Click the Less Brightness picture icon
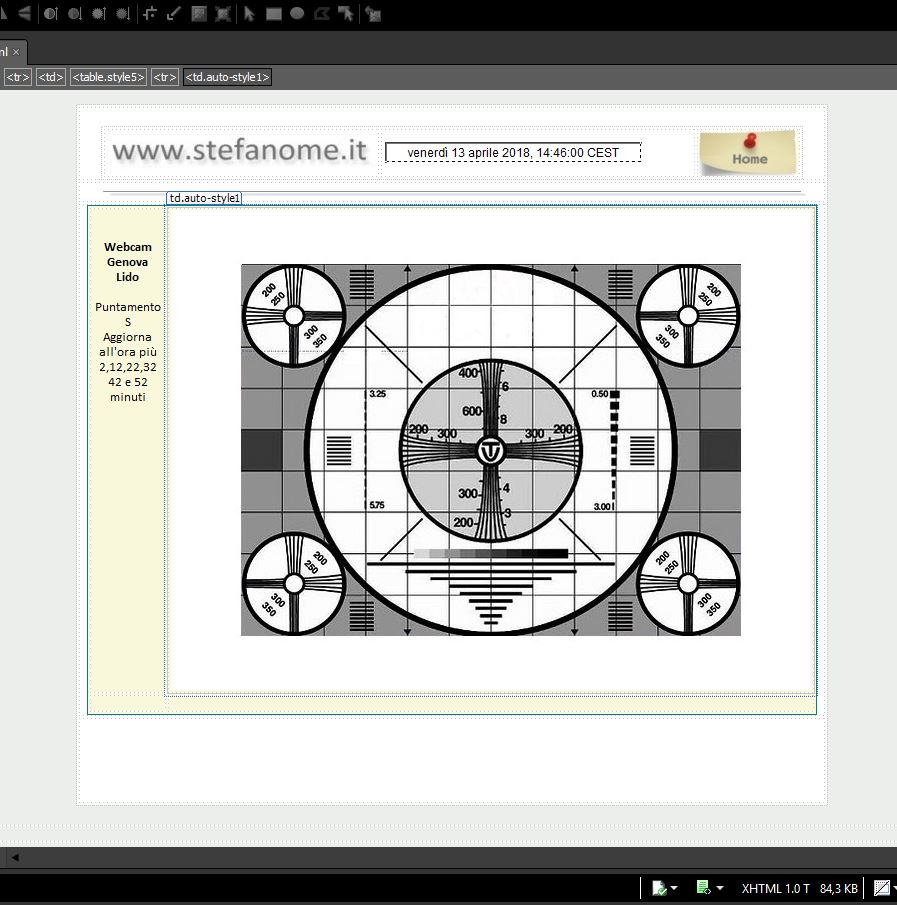Screen dimensions: 897x905 point(123,14)
